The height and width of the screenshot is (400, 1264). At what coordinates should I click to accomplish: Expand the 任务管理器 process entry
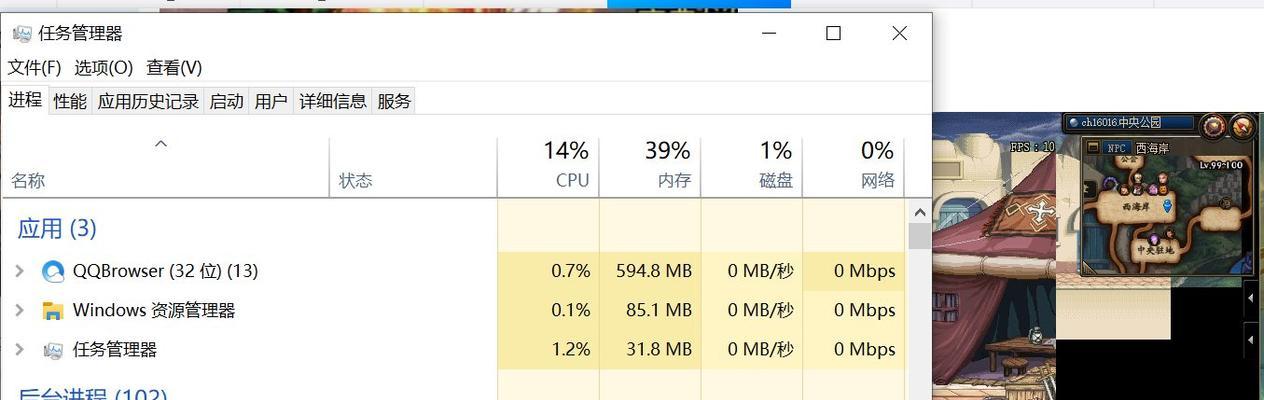(18, 350)
